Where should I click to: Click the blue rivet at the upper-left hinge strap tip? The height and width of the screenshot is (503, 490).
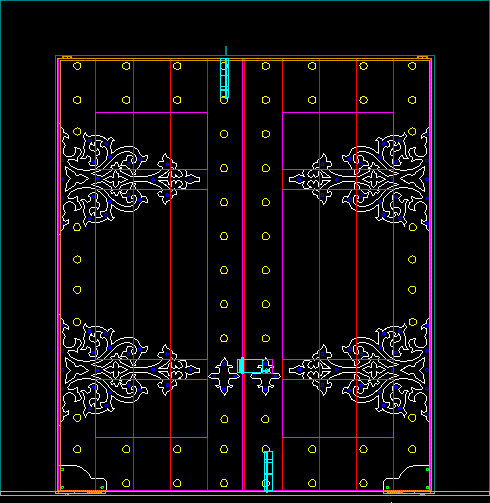point(191,180)
